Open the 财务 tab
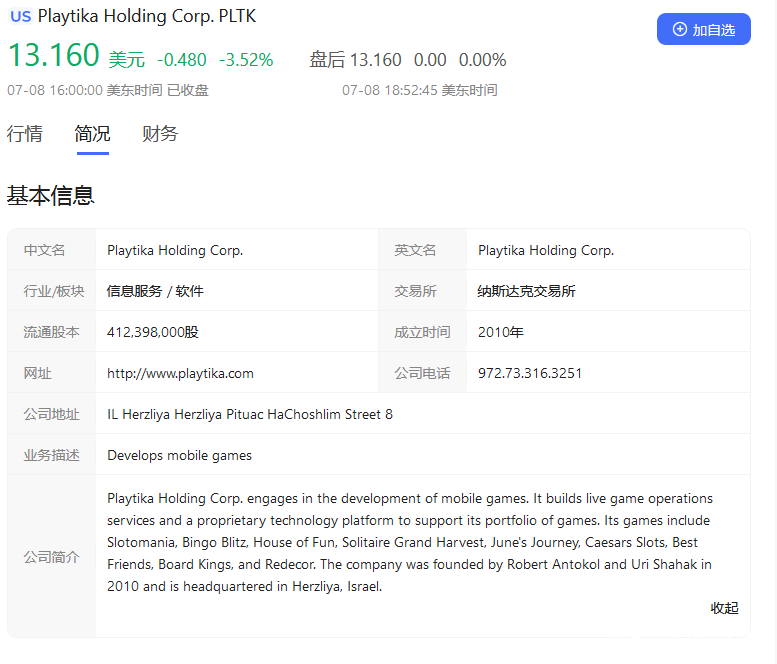 [x=160, y=134]
